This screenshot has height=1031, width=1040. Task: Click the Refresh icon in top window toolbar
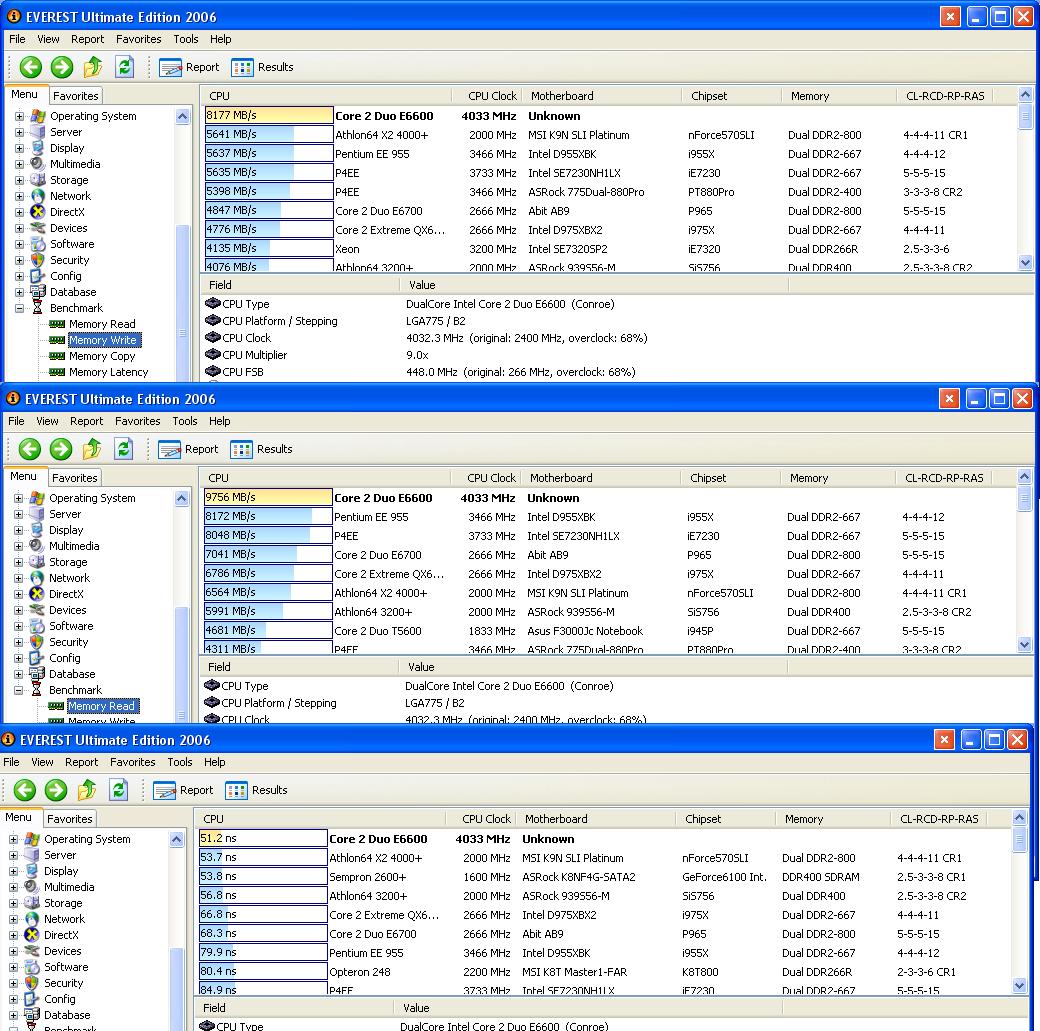click(125, 67)
